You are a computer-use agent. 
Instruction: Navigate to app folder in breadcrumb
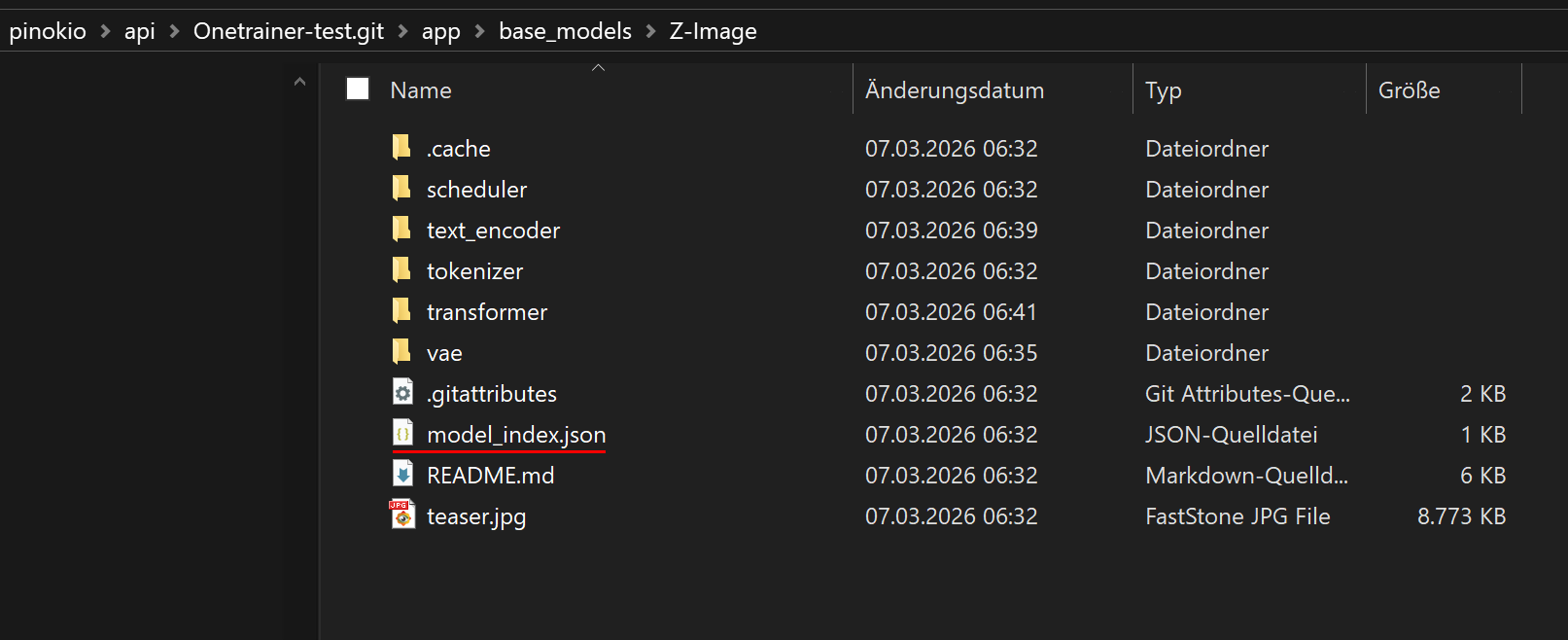440,31
